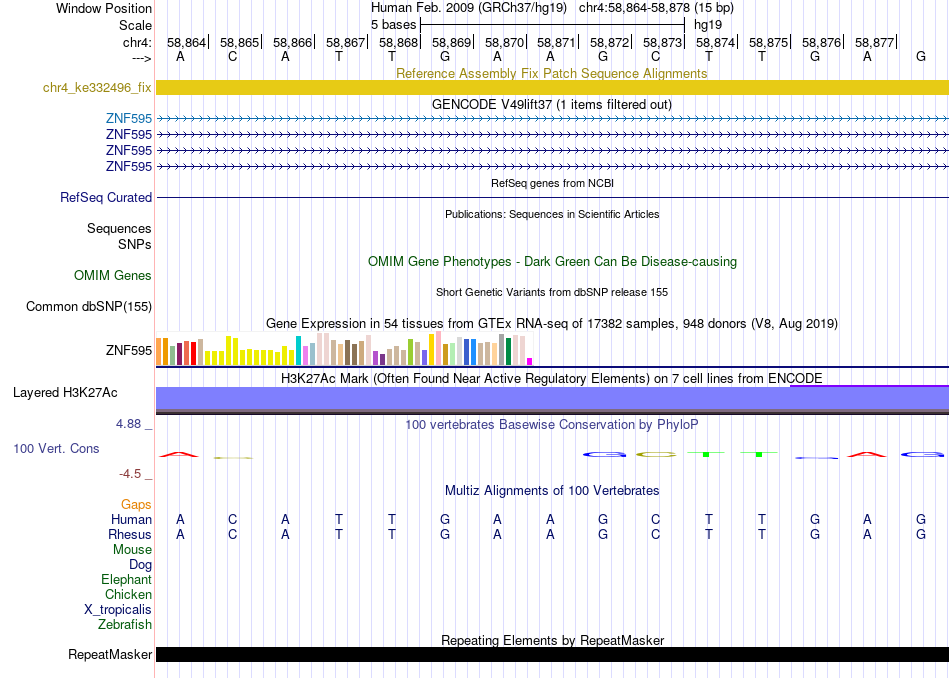Select the Common dbSNP(155) track label

pyautogui.click(x=89, y=307)
